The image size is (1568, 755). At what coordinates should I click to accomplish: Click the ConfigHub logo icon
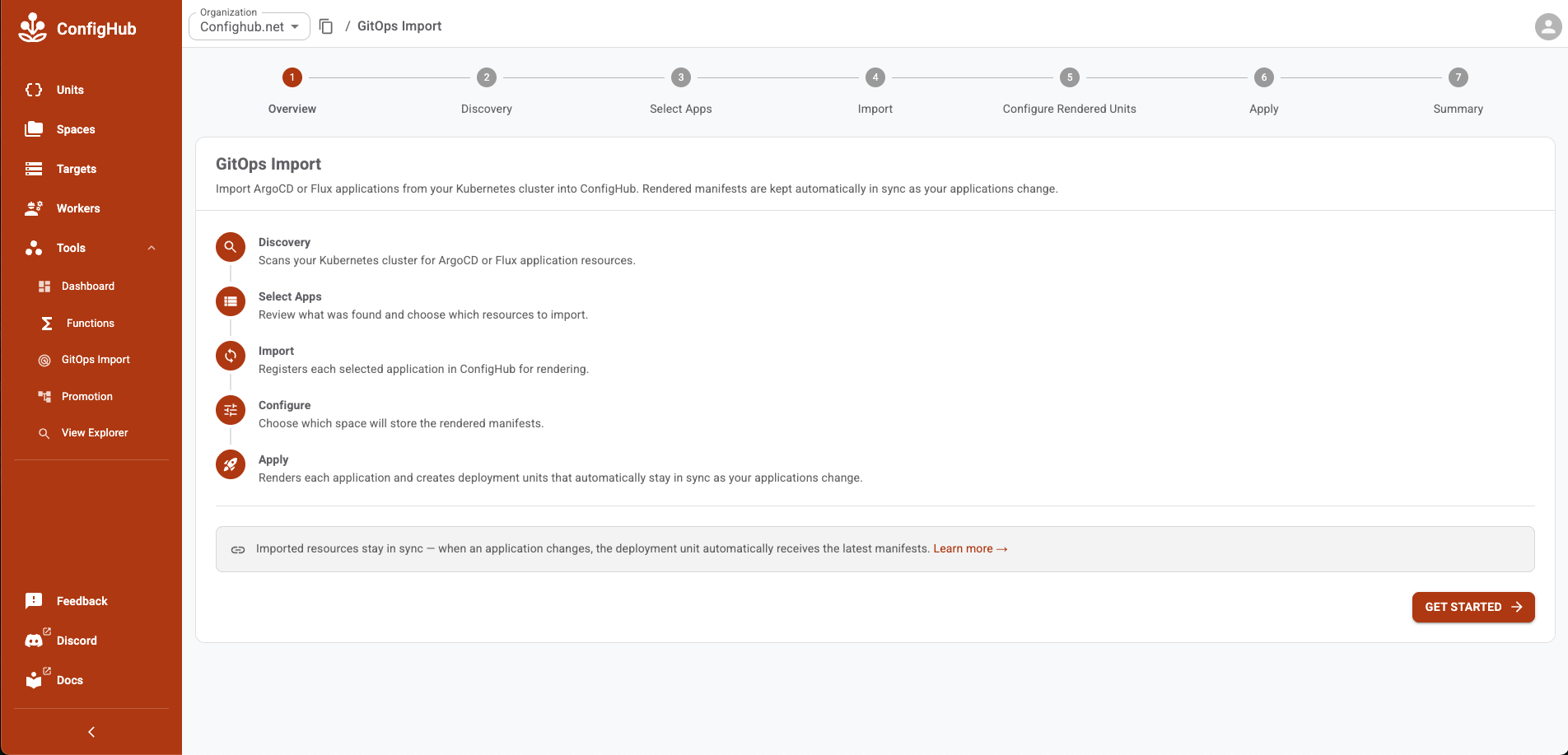point(33,28)
